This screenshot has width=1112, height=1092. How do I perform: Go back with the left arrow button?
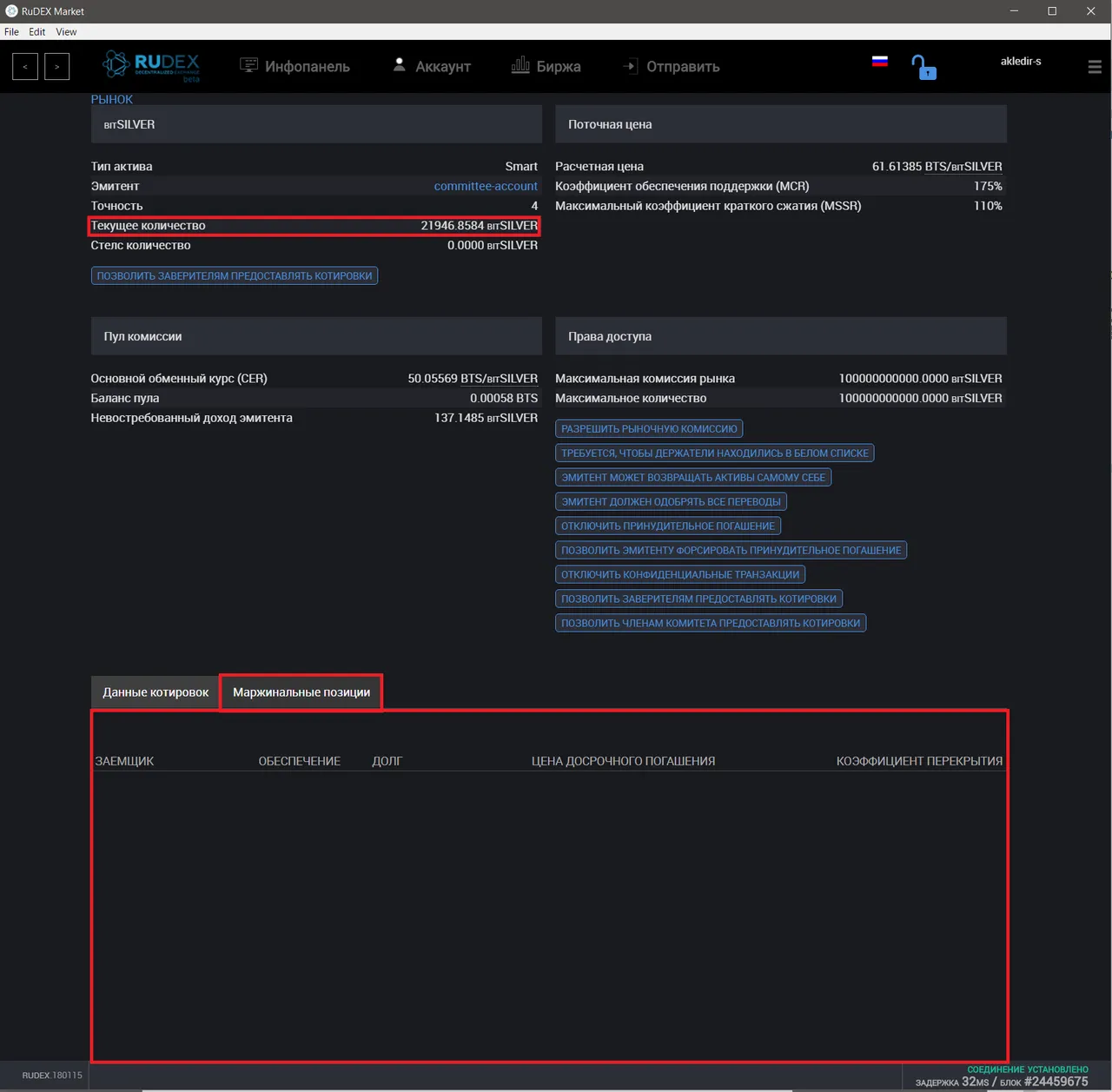pos(25,67)
